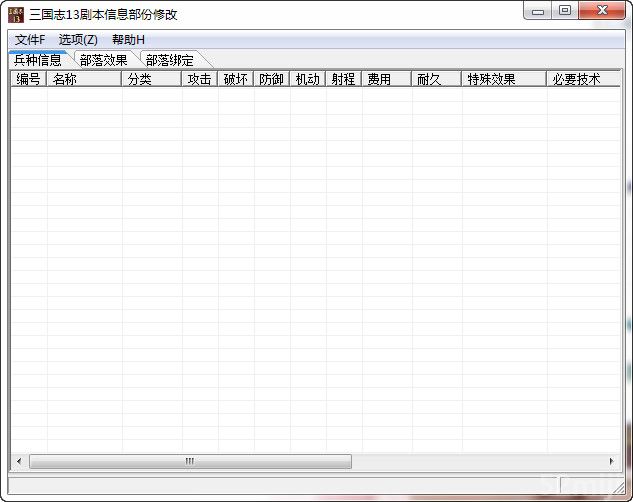
Task: Click the horizontal scrollbar right arrow
Action: tap(612, 462)
